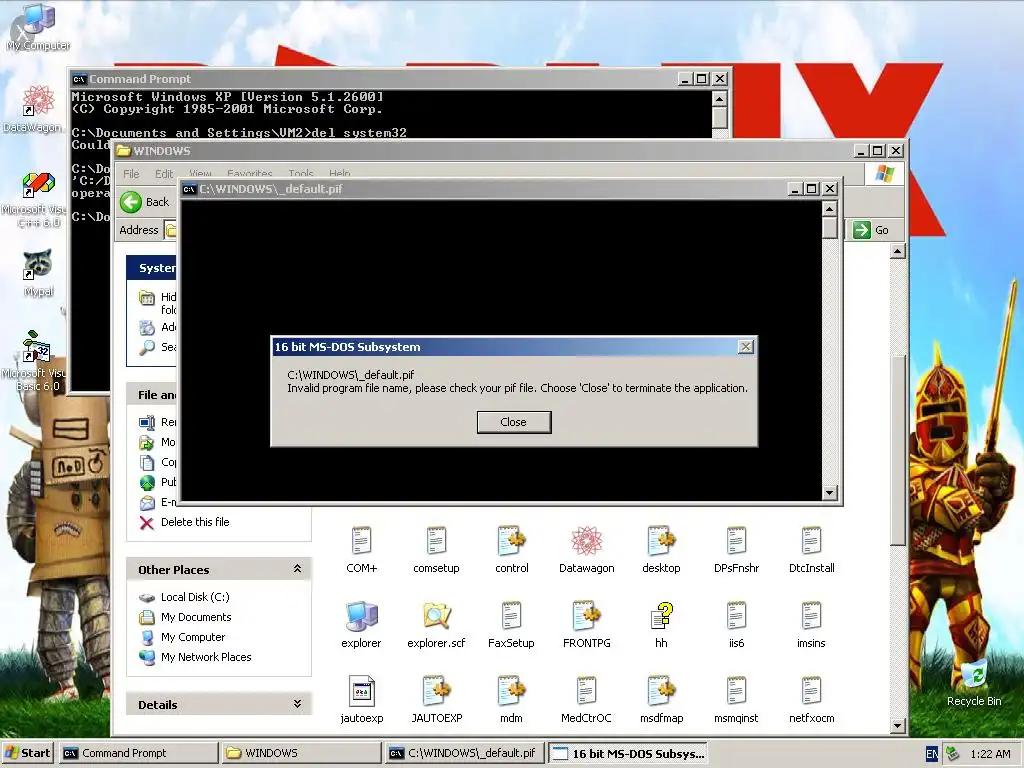The width and height of the screenshot is (1024, 768).
Task: Go to Local Disk (C:) in Other Places
Action: tap(195, 597)
